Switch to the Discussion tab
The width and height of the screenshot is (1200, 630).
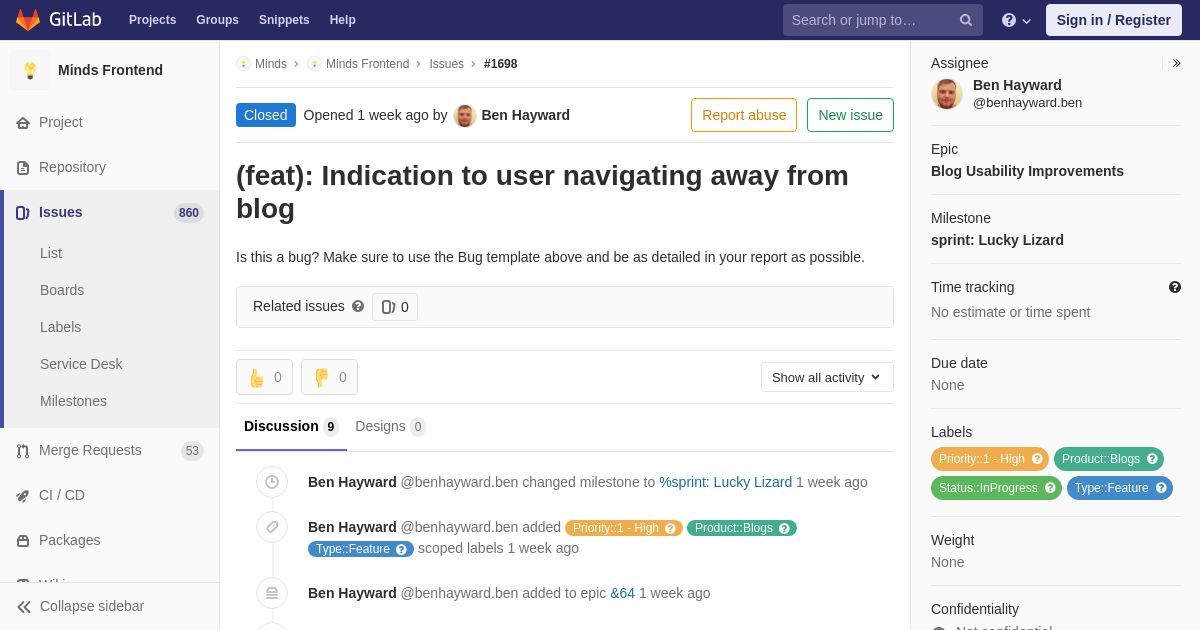pos(291,427)
